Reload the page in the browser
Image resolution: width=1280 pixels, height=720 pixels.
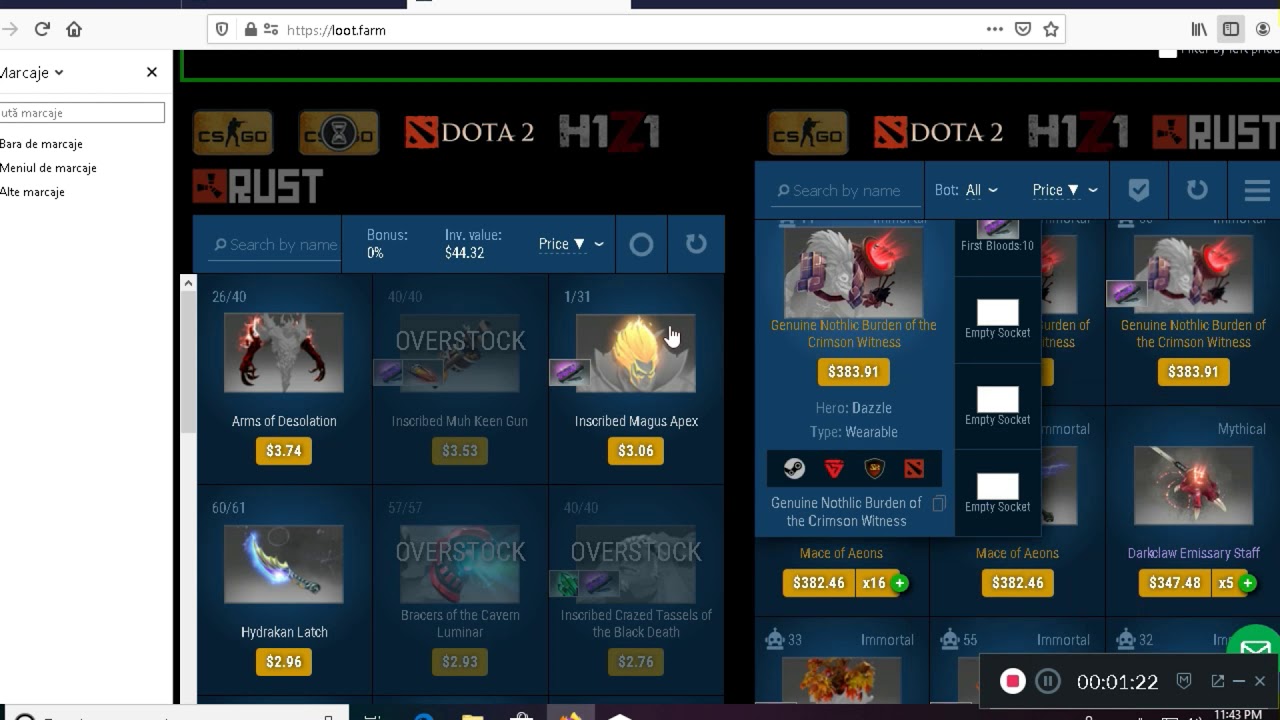tap(42, 29)
